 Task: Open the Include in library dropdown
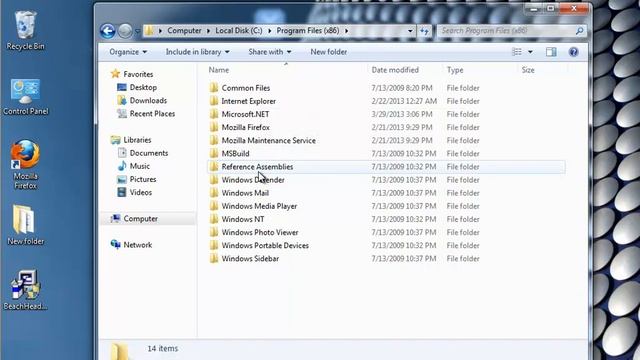click(198, 52)
